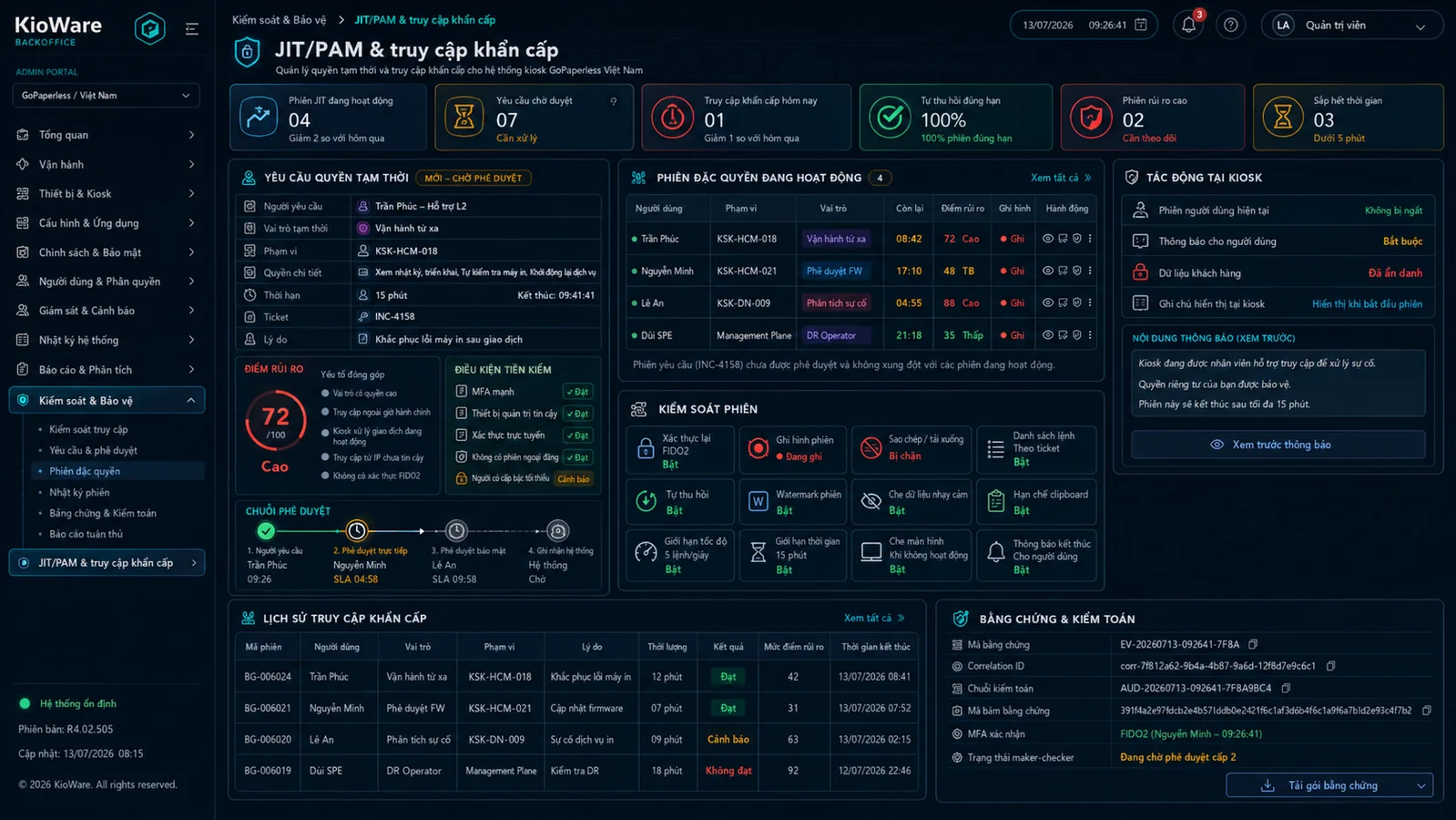Open the GoPaperless / Việt Nam tenant dropdown
Screen dimensions: 1456x820
[x=106, y=96]
